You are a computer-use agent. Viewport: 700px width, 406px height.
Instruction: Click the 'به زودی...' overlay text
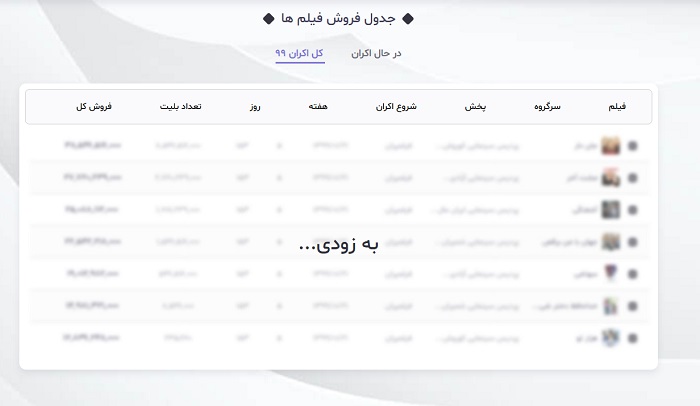(339, 245)
